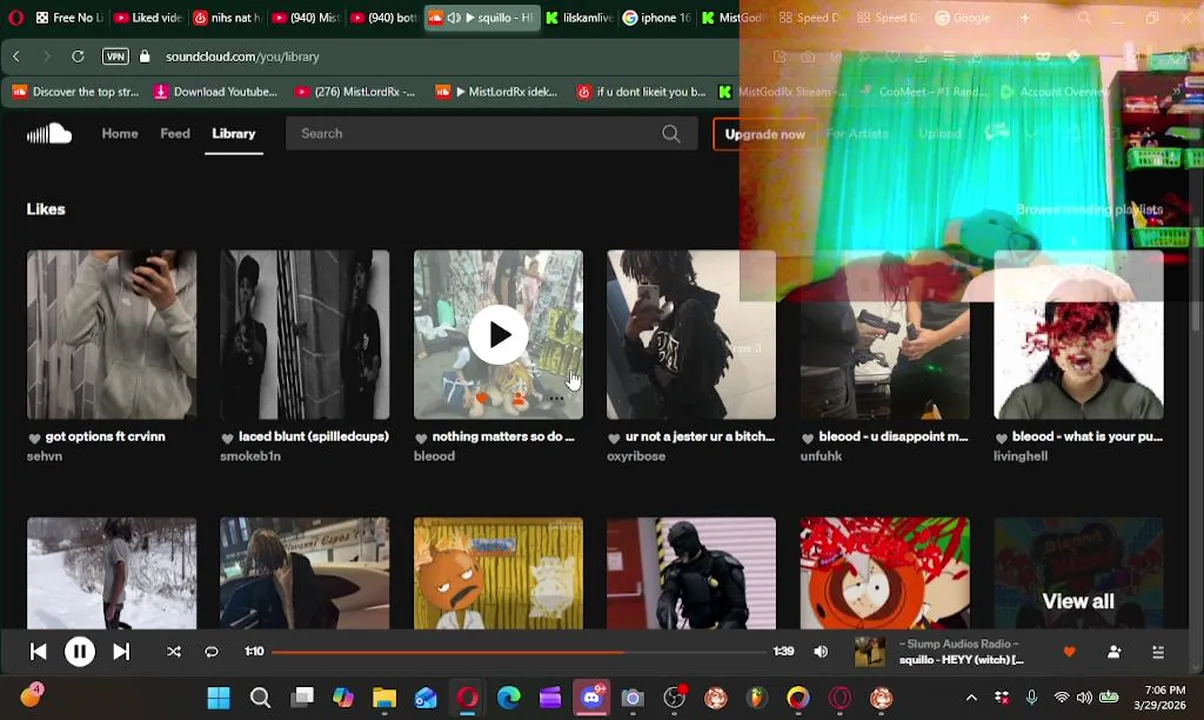The height and width of the screenshot is (720, 1204).
Task: Pause the currently playing track
Action: (79, 651)
